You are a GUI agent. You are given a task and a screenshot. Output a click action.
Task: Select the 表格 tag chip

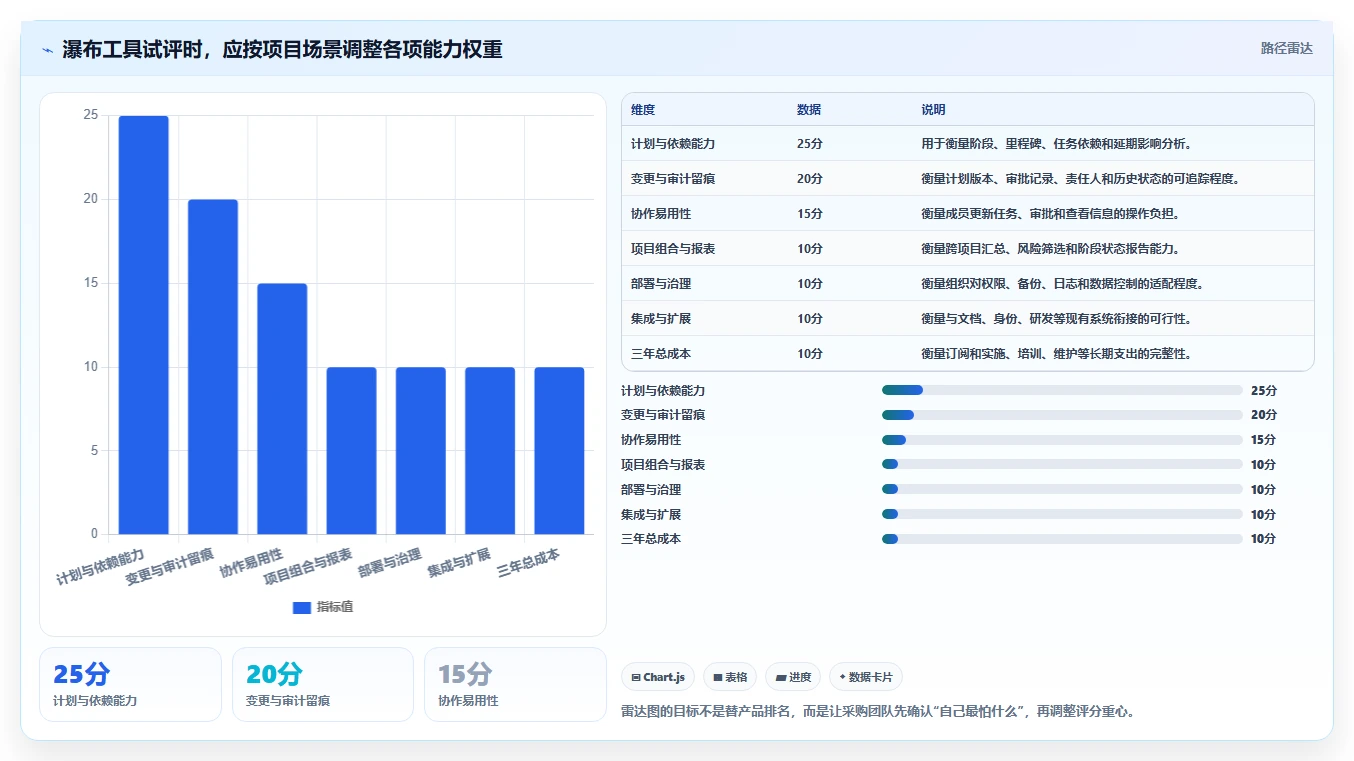(730, 677)
